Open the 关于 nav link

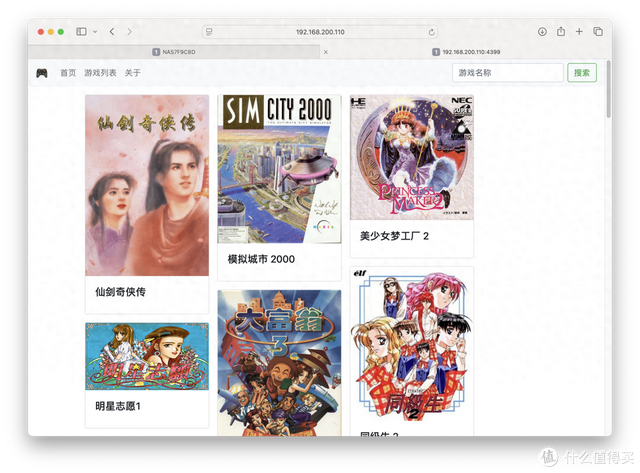click(x=133, y=73)
